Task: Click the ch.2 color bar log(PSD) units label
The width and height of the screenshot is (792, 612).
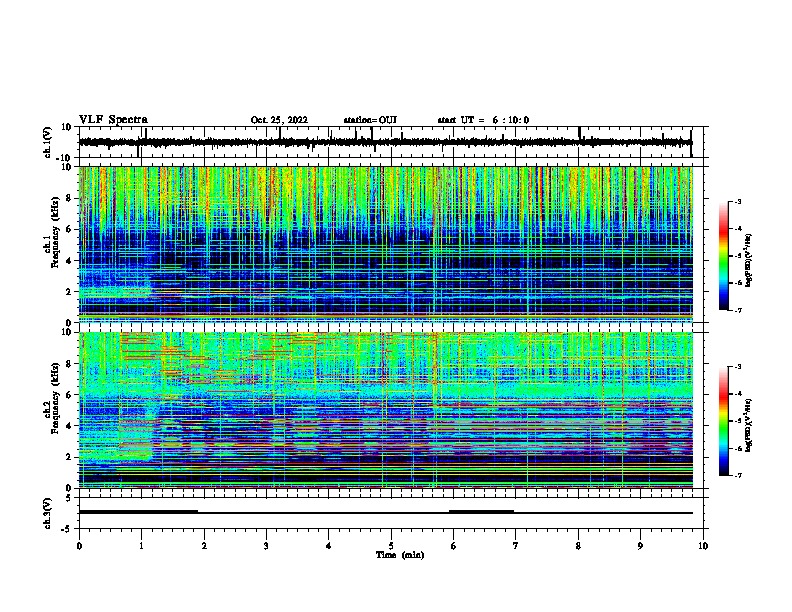Action: [x=749, y=426]
